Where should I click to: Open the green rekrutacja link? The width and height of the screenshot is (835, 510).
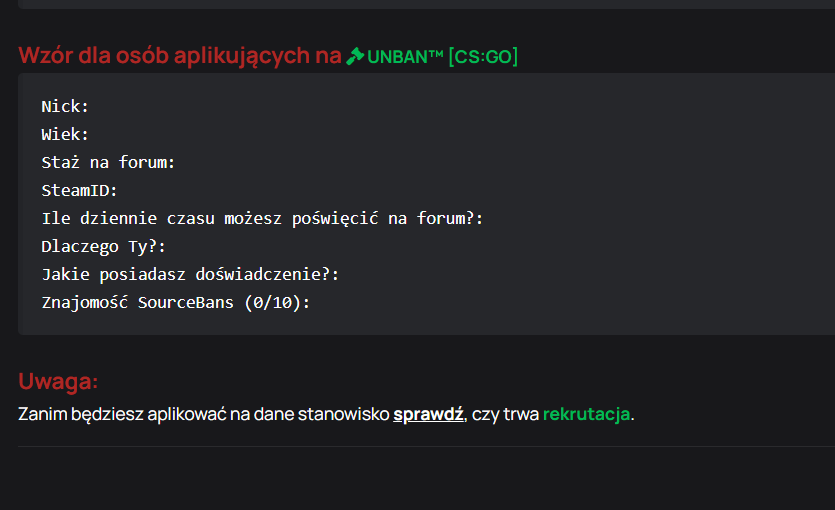pos(586,414)
